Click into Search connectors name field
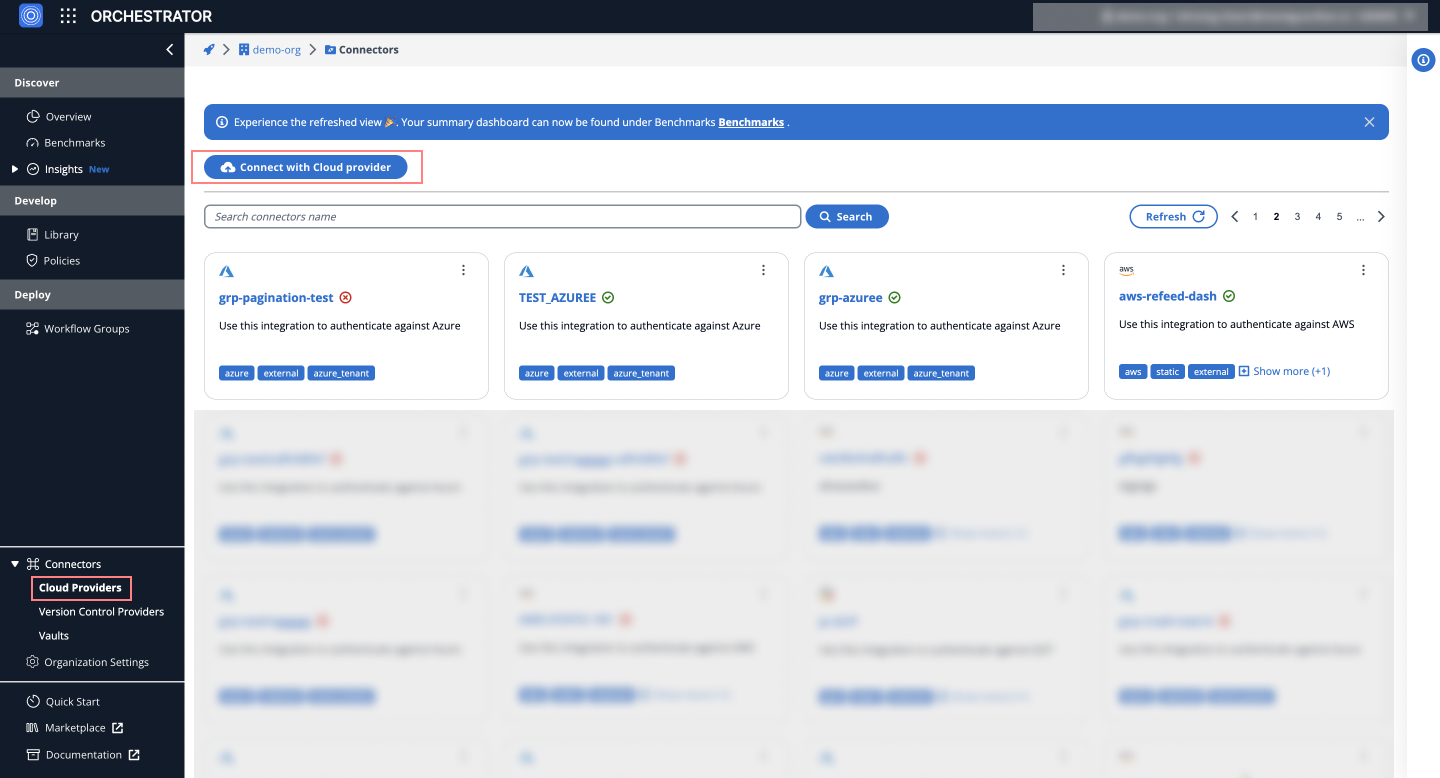 coord(502,217)
